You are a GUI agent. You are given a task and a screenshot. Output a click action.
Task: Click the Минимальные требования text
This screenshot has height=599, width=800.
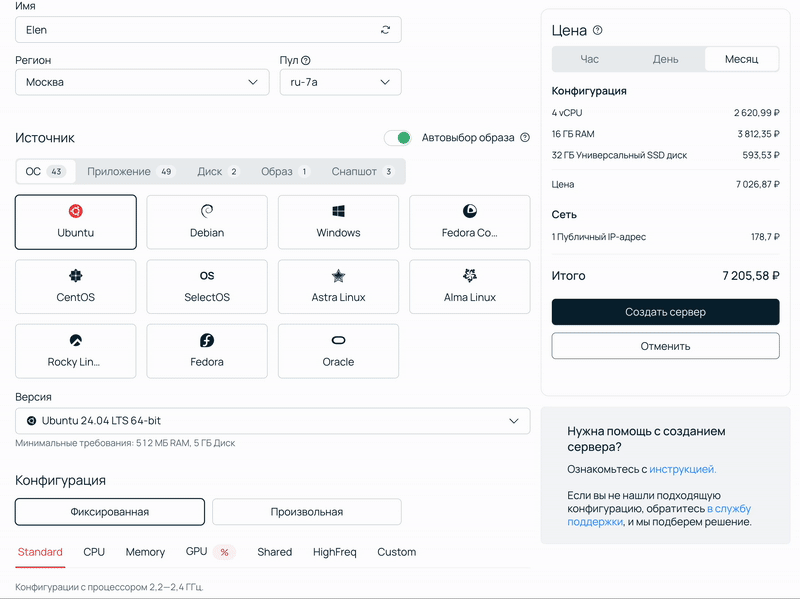pyautogui.click(x=125, y=443)
